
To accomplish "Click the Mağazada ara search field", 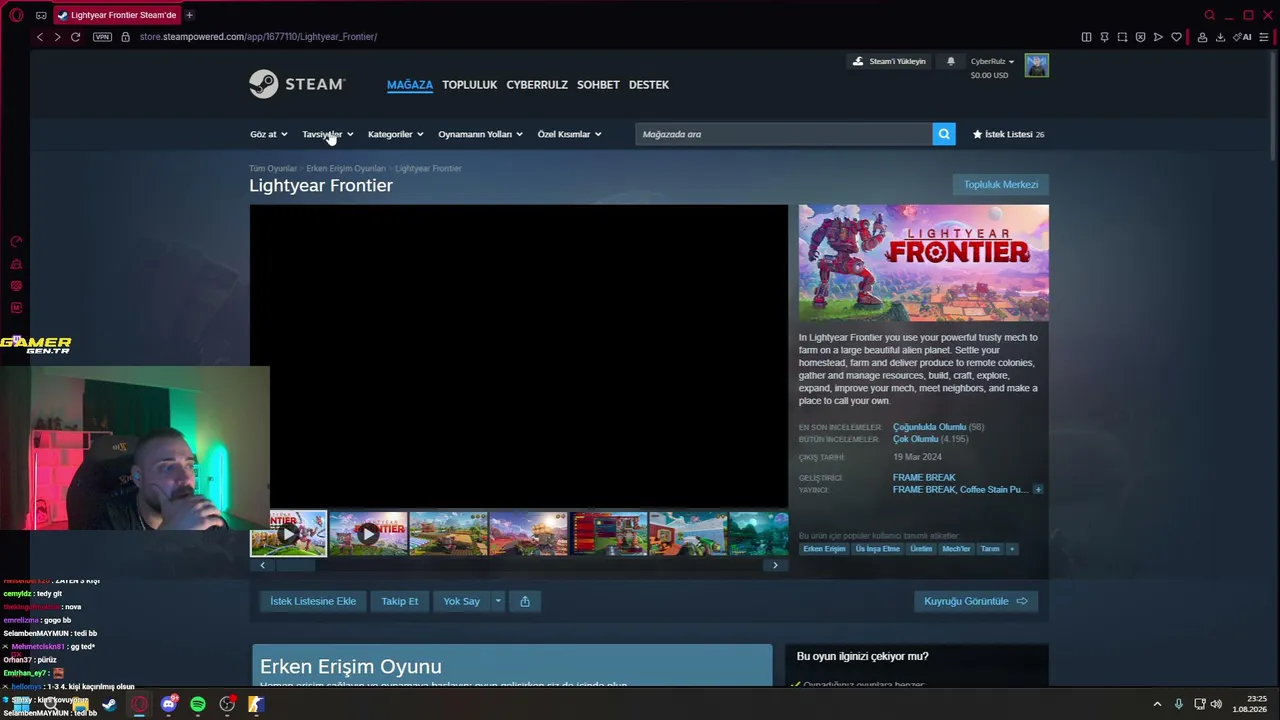I will [x=784, y=134].
